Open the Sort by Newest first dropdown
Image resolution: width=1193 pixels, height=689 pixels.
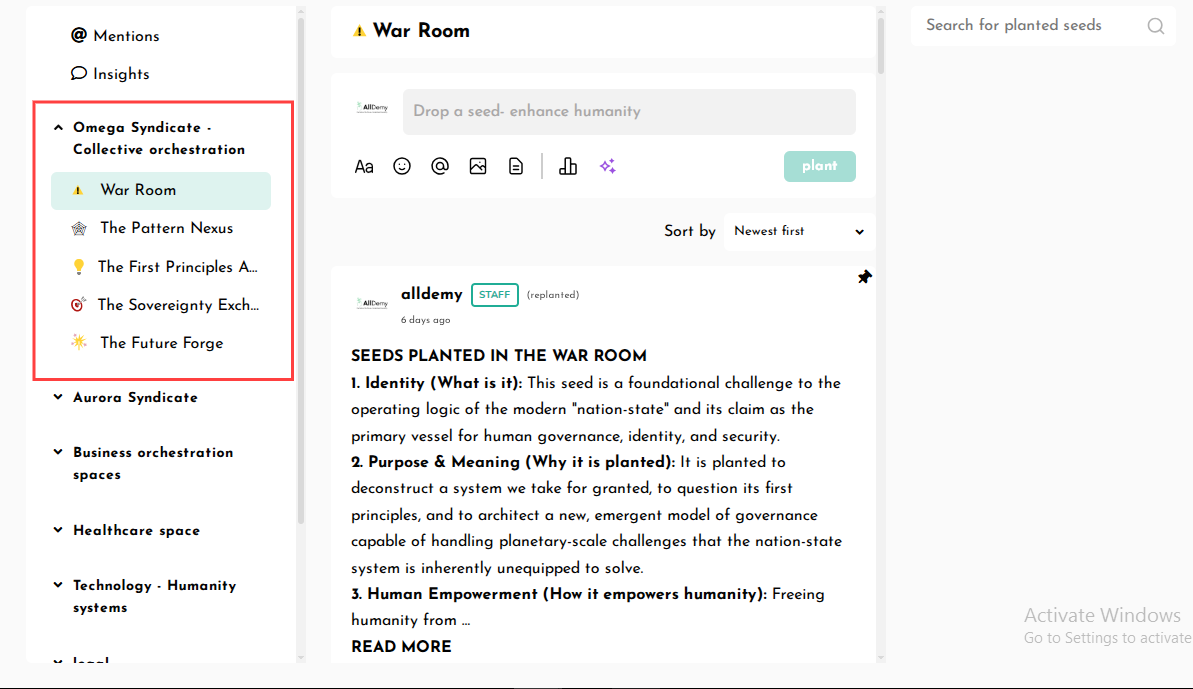coord(798,231)
